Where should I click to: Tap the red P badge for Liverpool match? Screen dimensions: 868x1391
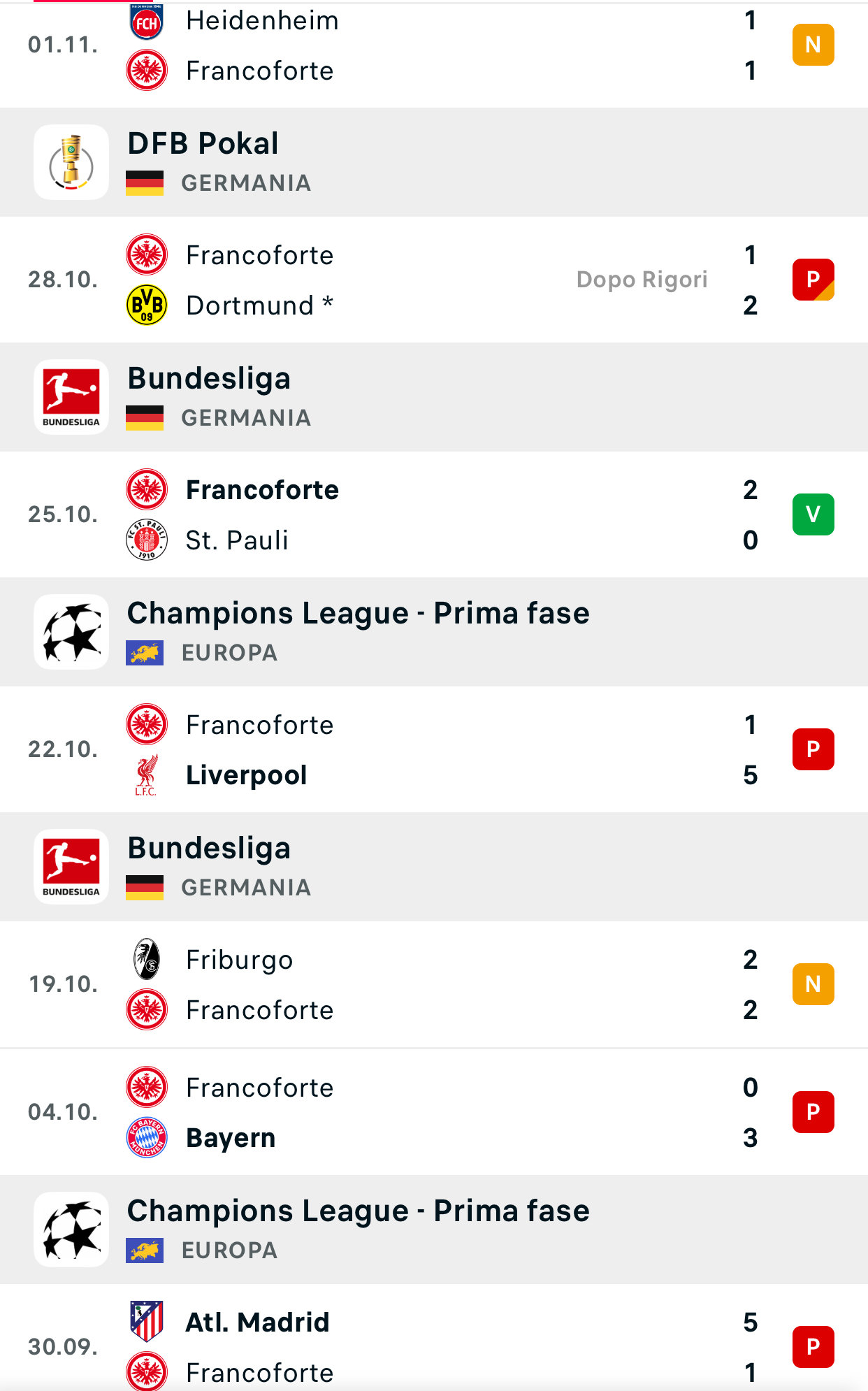813,749
